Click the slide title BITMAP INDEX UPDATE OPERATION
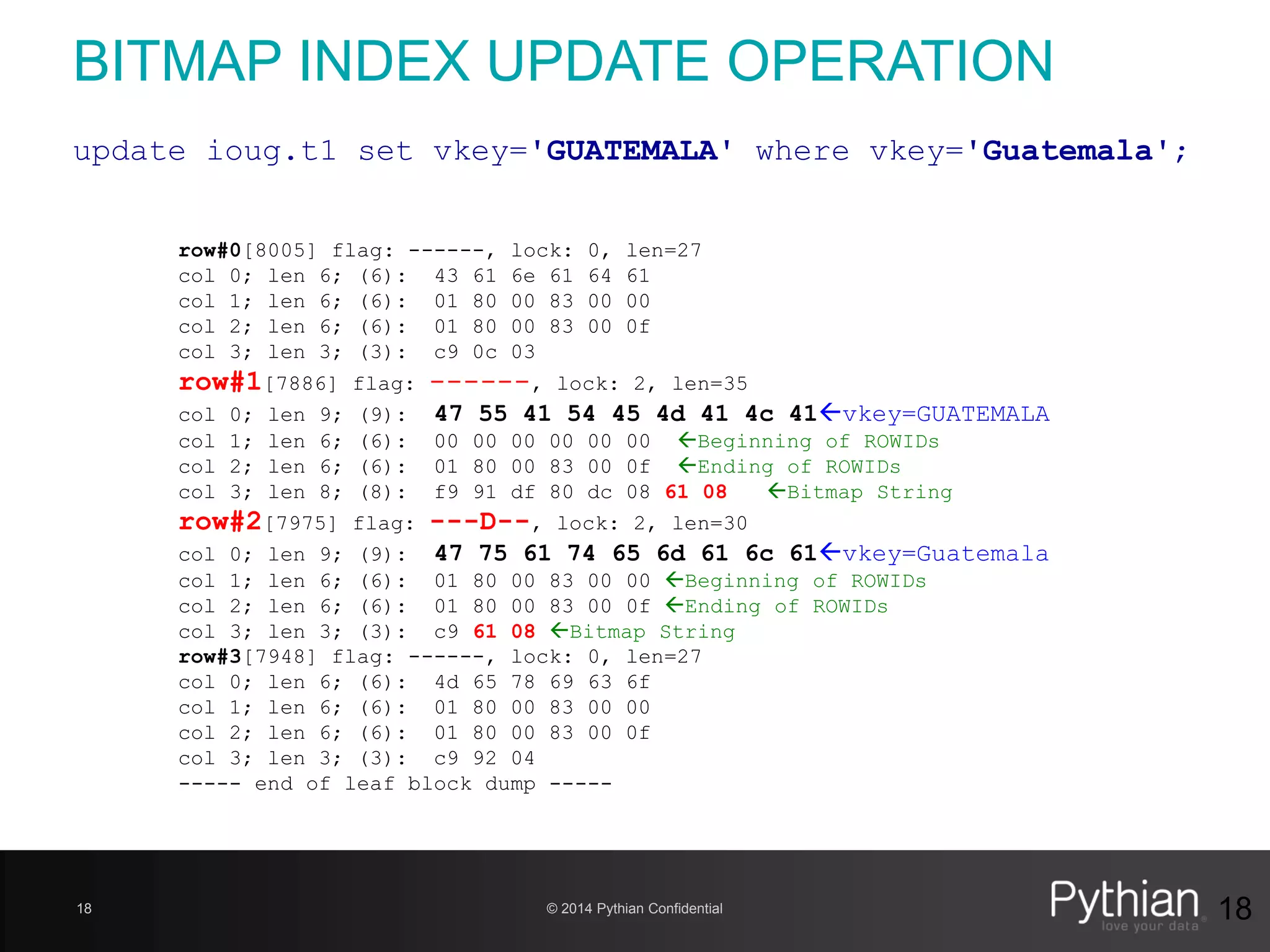 click(563, 61)
